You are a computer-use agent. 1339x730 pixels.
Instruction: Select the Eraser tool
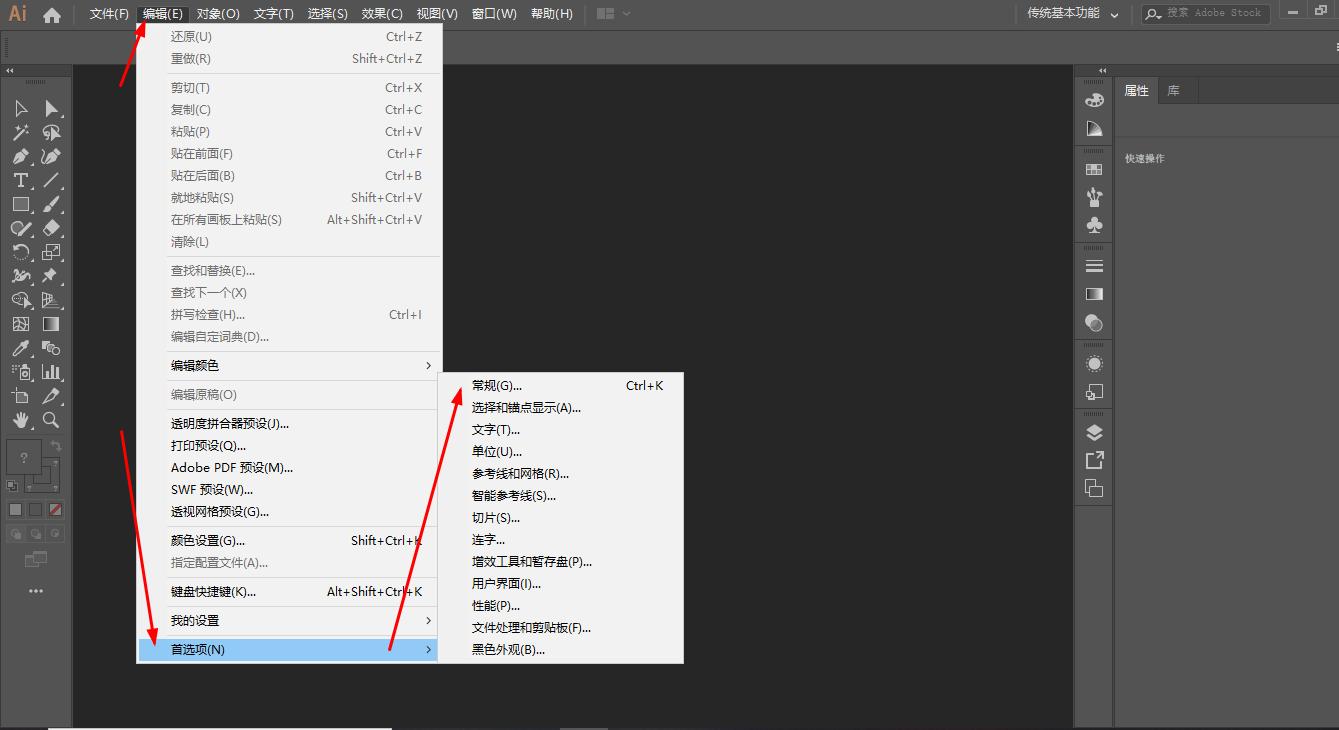(51, 228)
